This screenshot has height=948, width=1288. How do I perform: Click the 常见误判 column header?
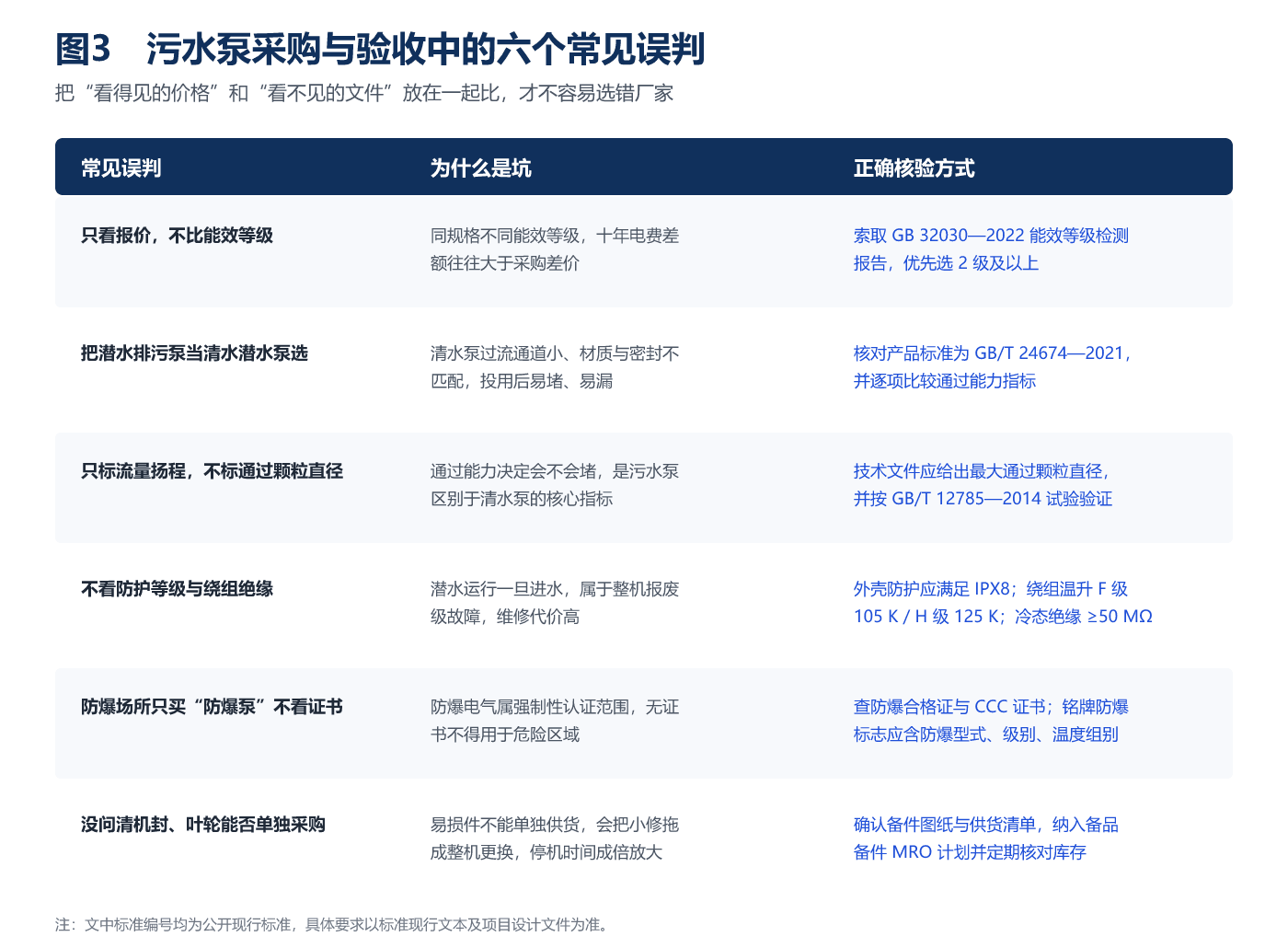[121, 168]
